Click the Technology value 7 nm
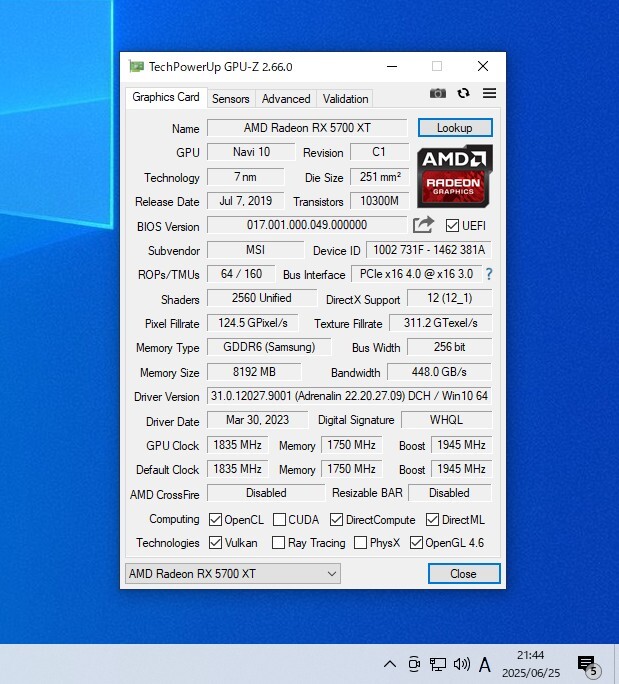619x684 pixels. coord(245,177)
